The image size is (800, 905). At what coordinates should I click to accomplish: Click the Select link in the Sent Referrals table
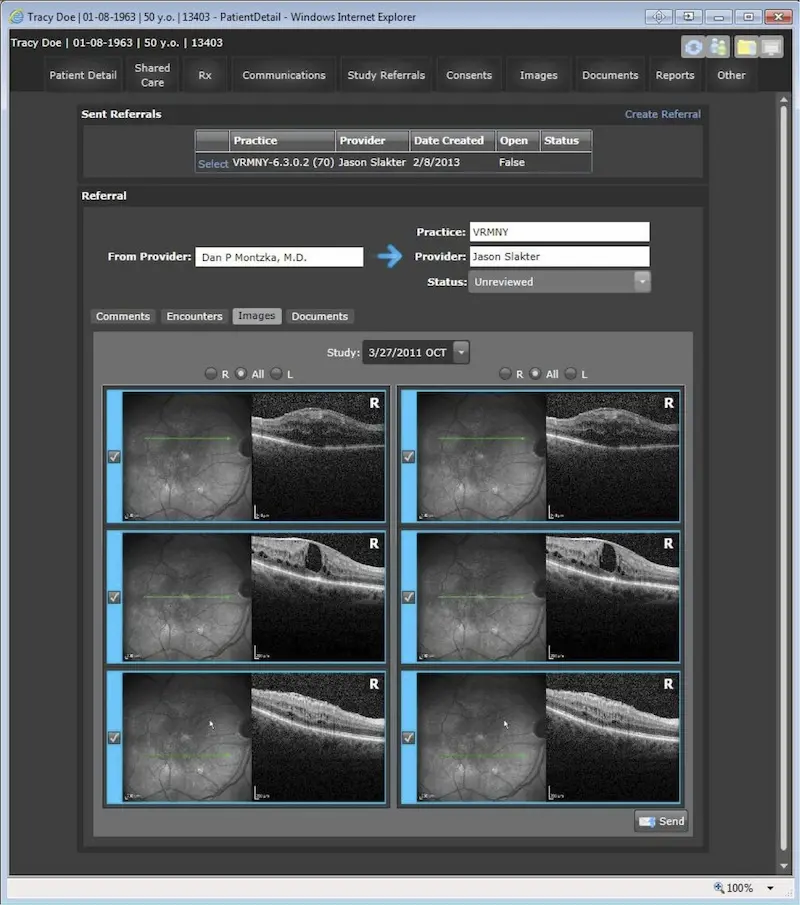pyautogui.click(x=213, y=162)
